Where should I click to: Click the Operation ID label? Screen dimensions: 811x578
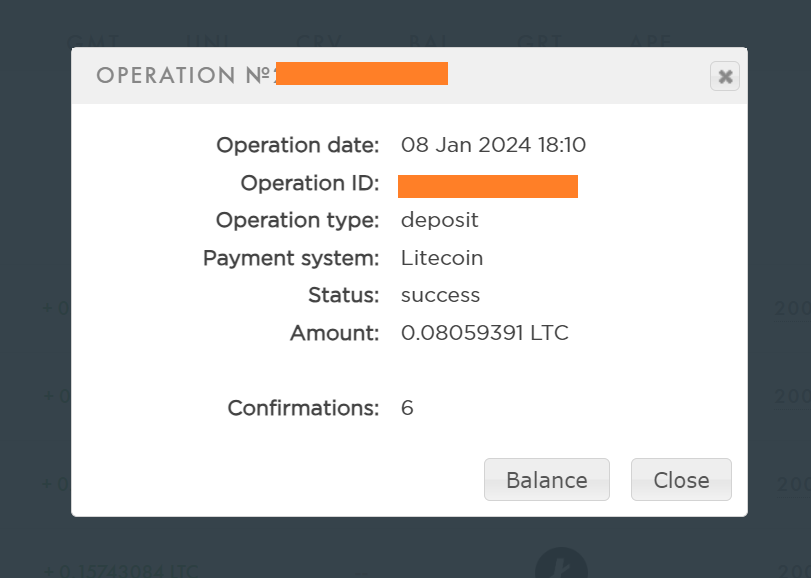pyautogui.click(x=309, y=183)
